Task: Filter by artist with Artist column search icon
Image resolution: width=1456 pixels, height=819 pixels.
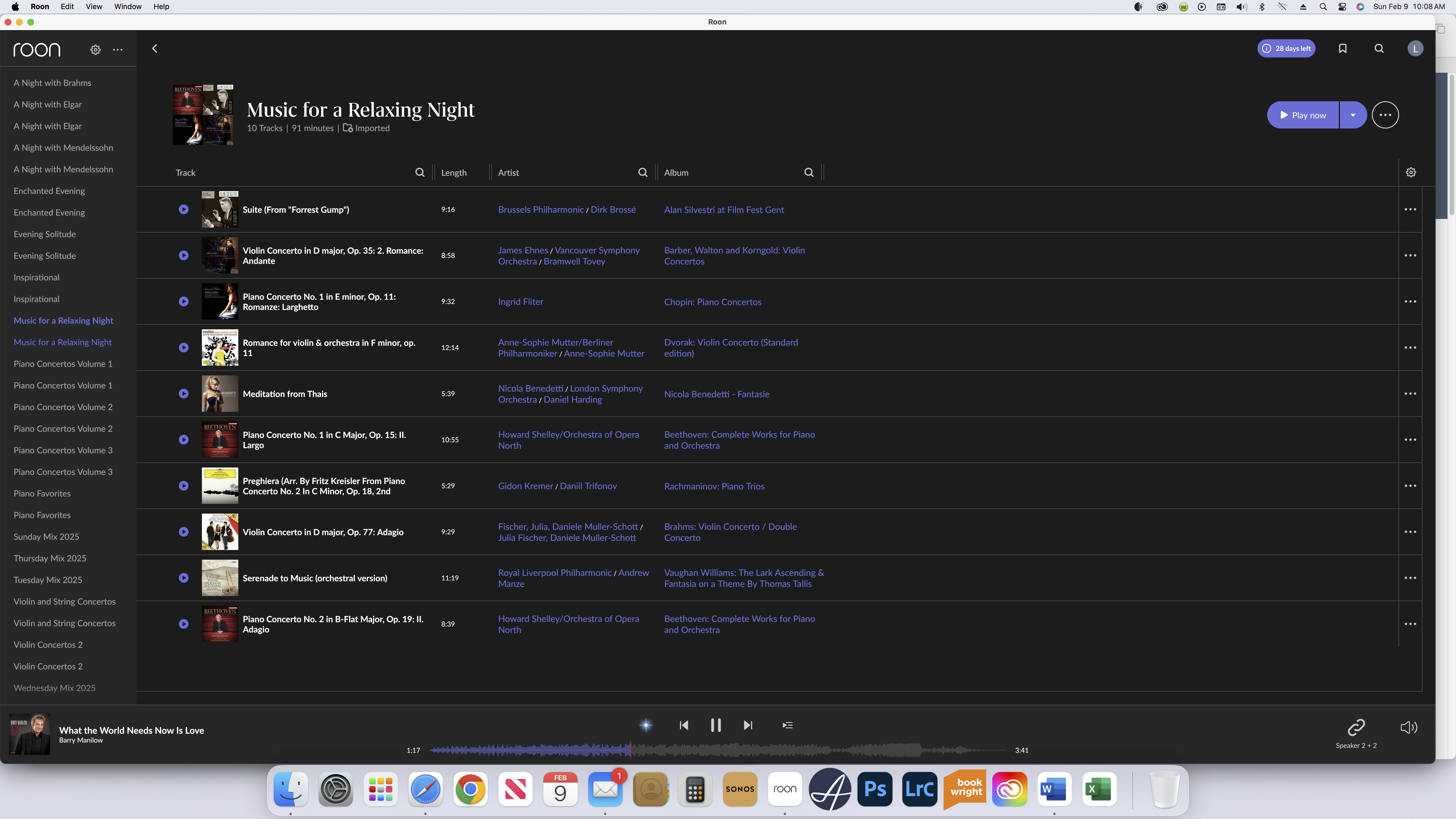Action: (x=643, y=172)
